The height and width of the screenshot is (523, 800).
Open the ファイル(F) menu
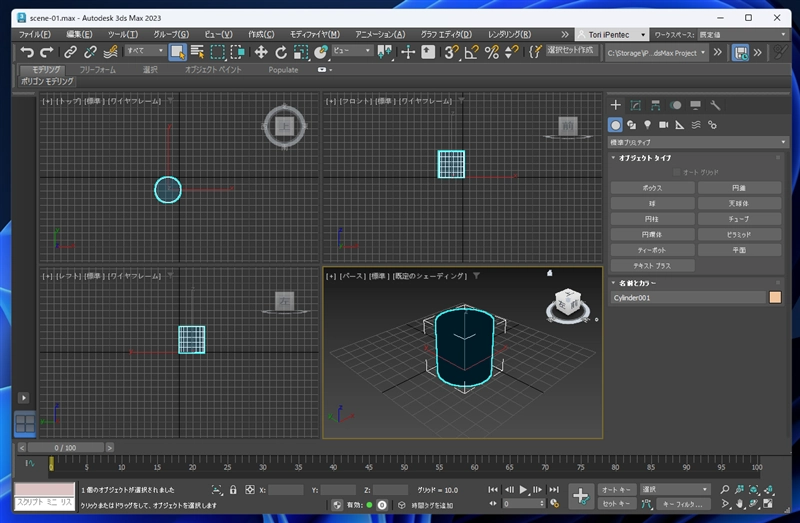click(x=35, y=35)
